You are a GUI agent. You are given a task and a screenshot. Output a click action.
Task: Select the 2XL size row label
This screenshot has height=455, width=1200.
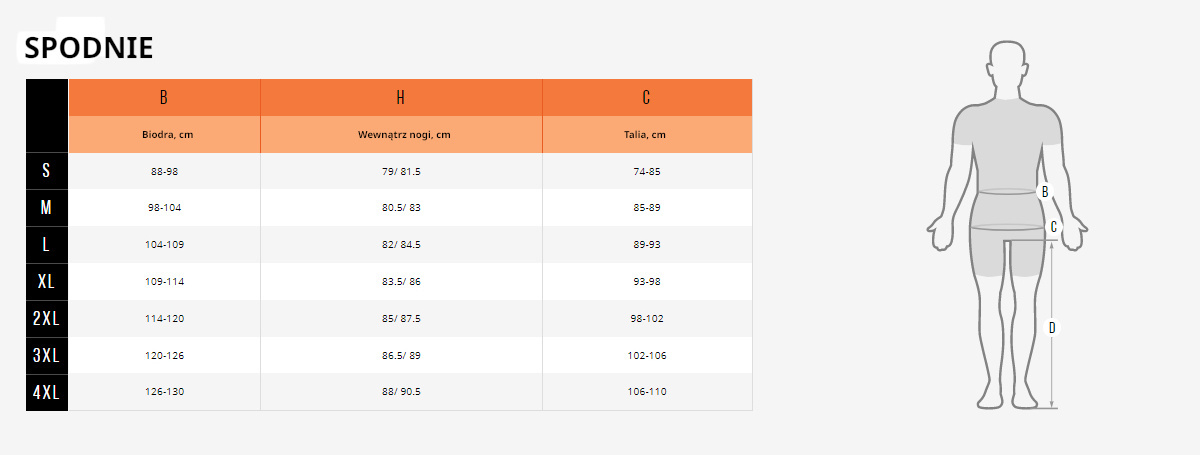(46, 318)
